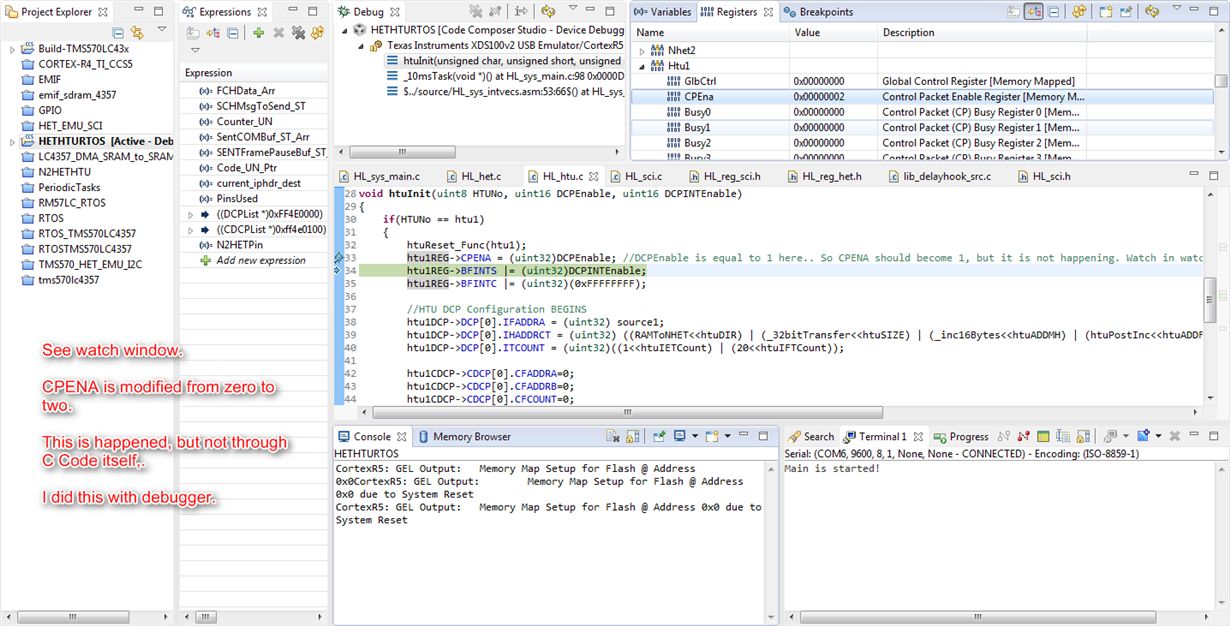Click Collapse All in Project Explorer toolbar

tap(118, 33)
